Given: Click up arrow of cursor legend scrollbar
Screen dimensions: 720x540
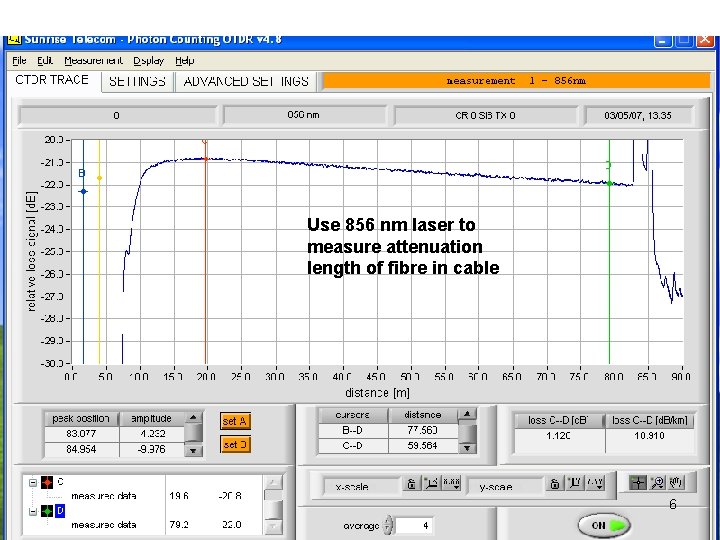Looking at the screenshot, I should pos(273,482).
